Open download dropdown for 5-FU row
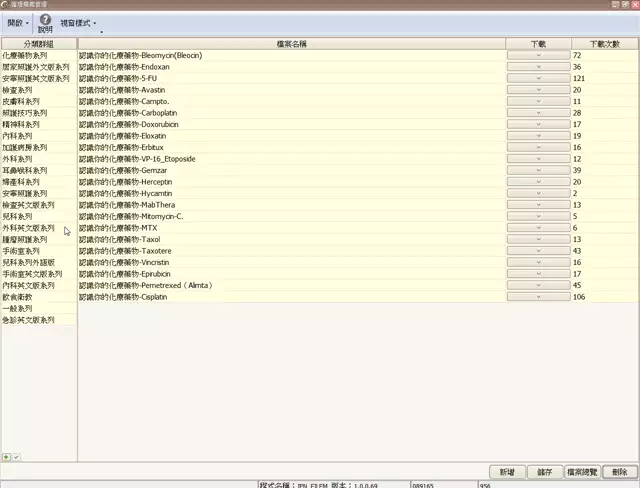 point(538,78)
